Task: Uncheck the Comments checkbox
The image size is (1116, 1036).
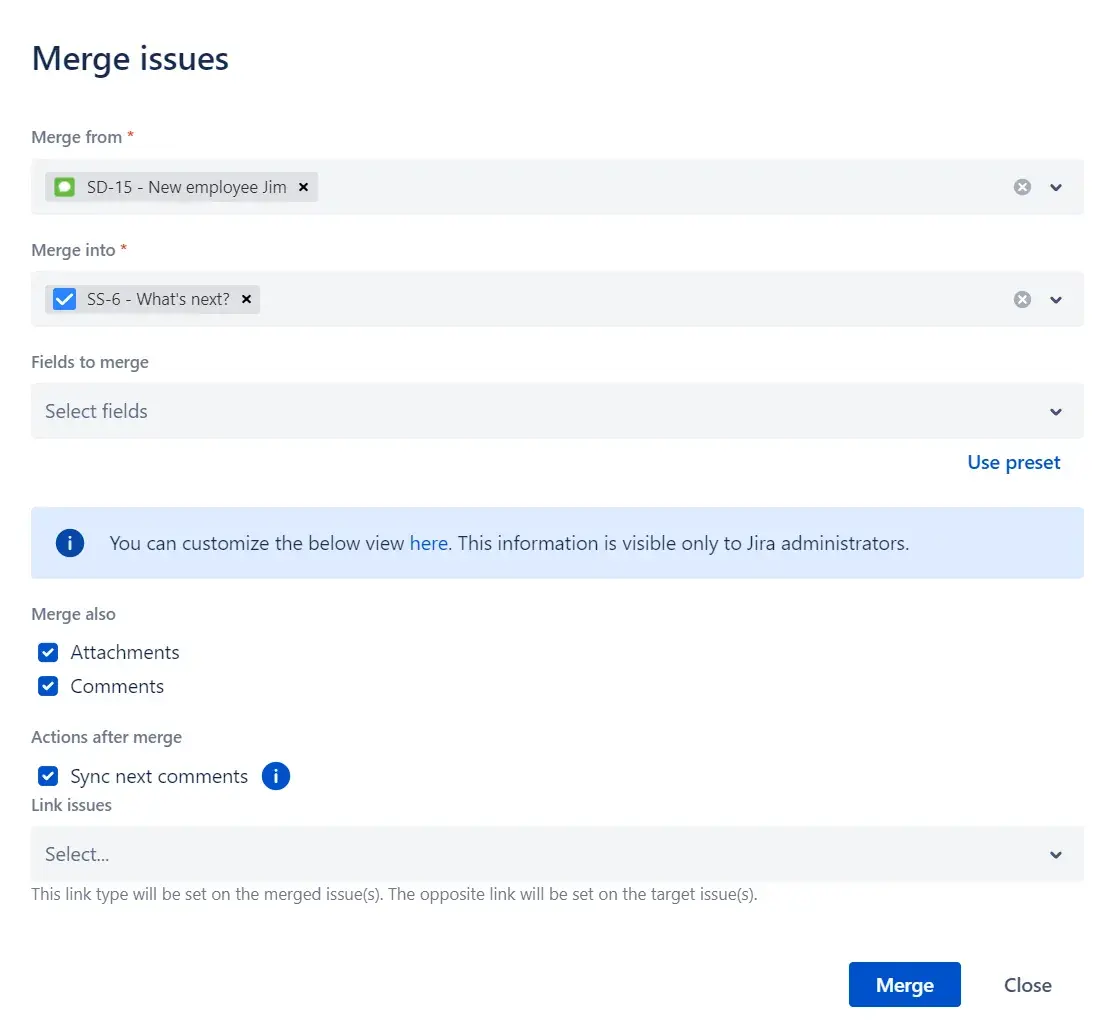Action: (48, 687)
